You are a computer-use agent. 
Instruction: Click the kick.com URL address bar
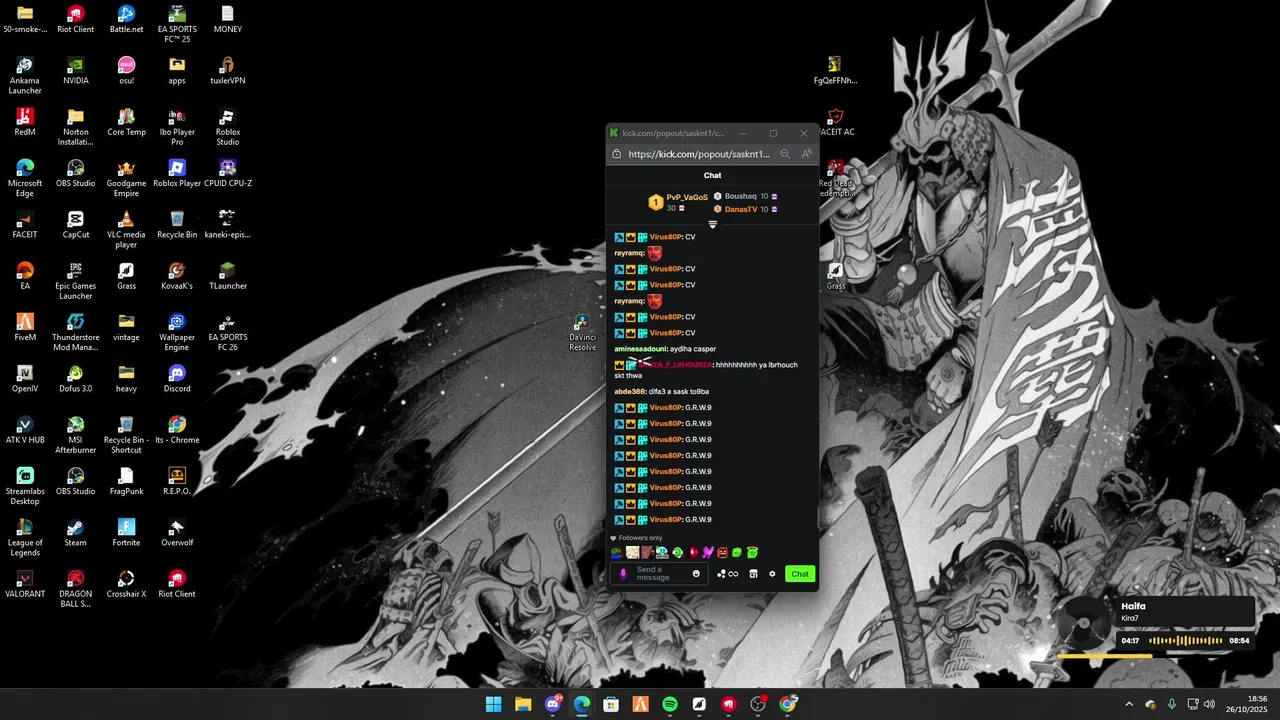699,154
